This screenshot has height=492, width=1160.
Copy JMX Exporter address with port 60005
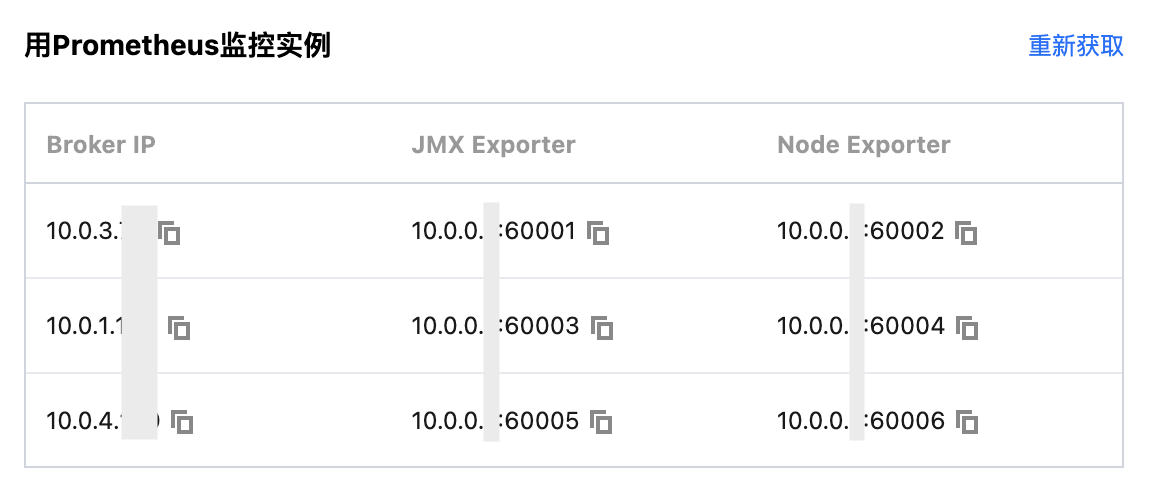(x=601, y=422)
